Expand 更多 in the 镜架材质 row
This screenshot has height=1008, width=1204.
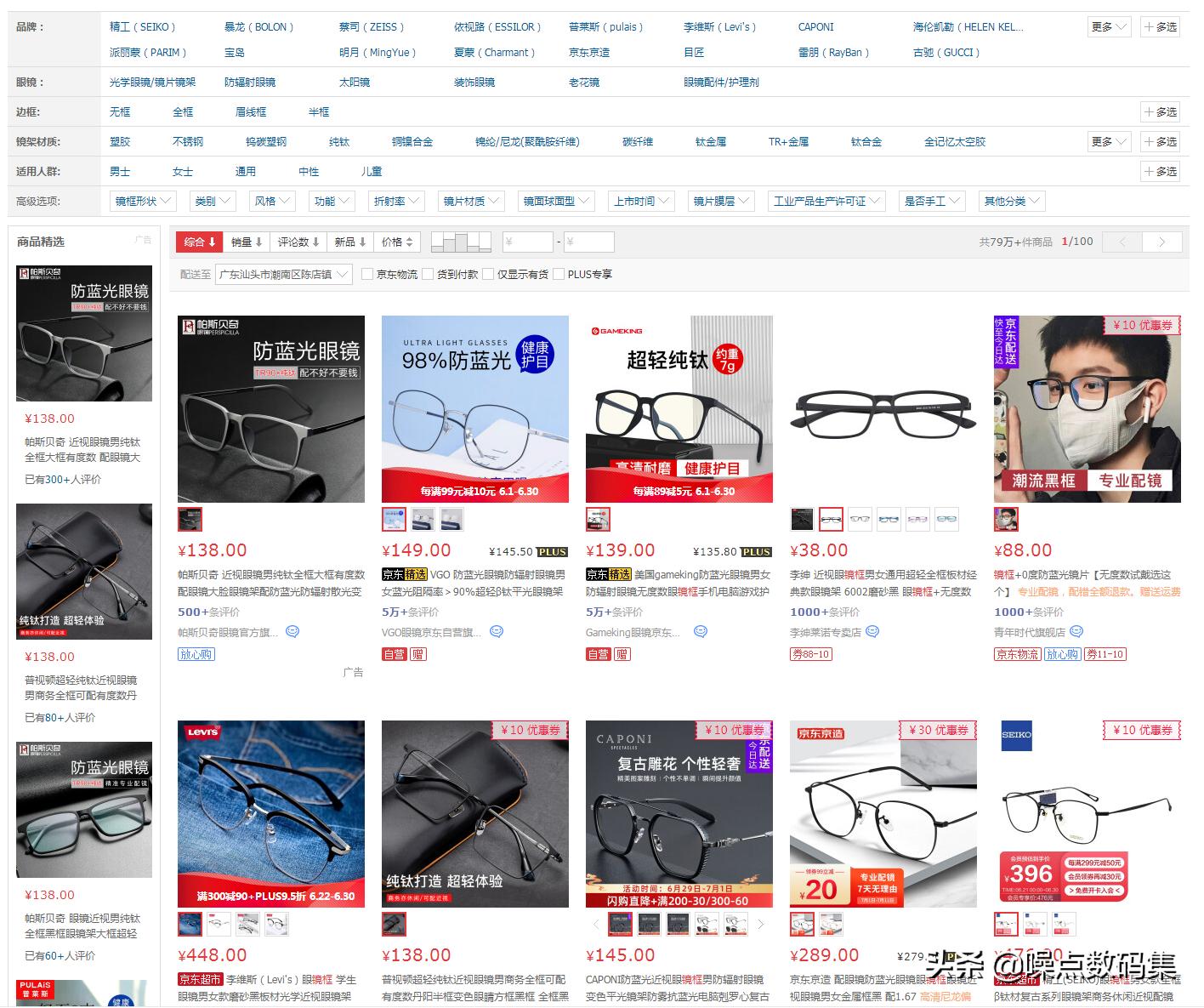(1109, 142)
